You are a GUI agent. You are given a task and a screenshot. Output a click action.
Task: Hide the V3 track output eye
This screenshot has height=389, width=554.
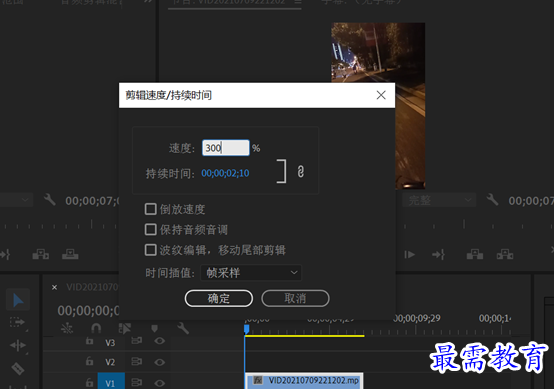[159, 341]
